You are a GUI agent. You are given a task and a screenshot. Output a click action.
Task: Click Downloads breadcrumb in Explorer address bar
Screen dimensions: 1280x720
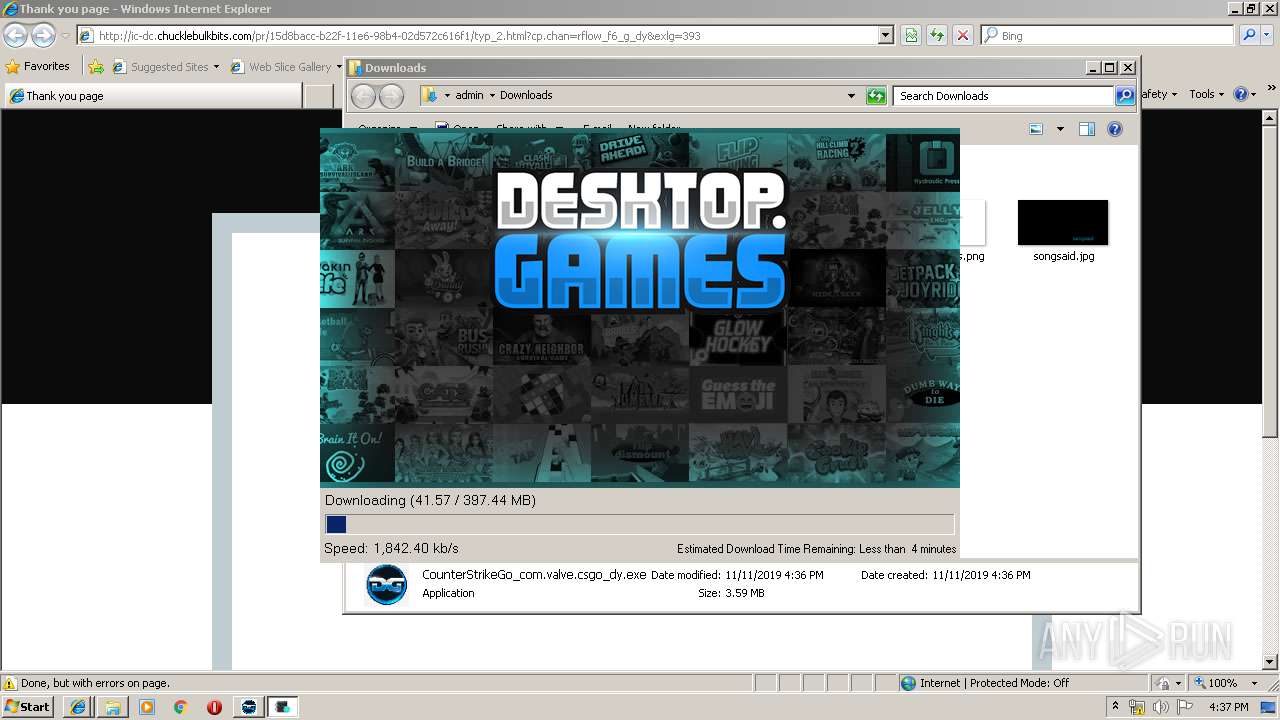pos(526,96)
